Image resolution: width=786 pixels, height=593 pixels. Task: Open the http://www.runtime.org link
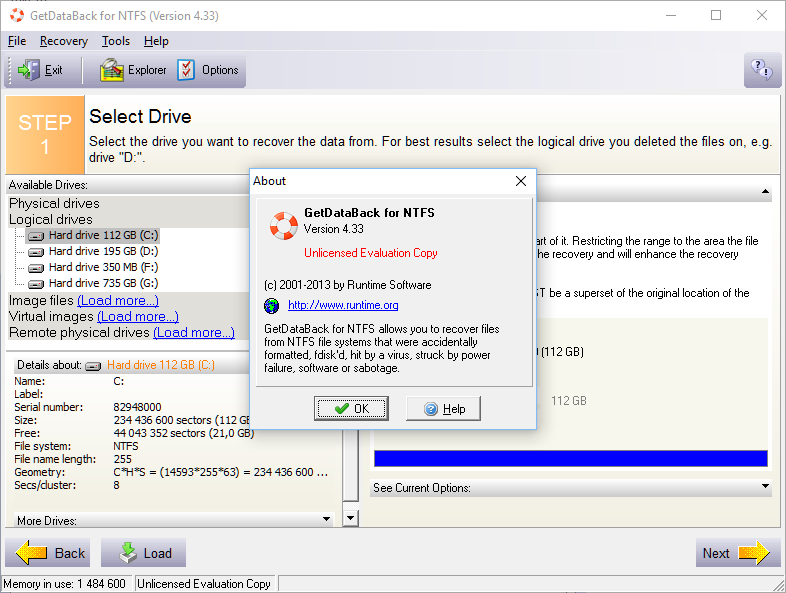(x=343, y=305)
